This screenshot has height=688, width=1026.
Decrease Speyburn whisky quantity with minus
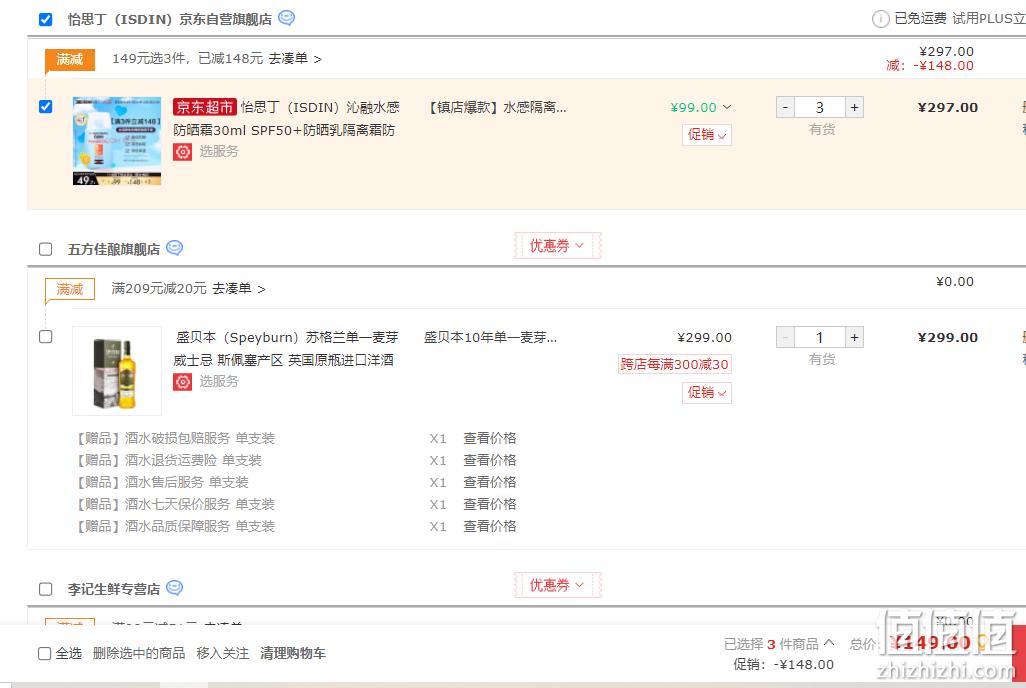(785, 337)
